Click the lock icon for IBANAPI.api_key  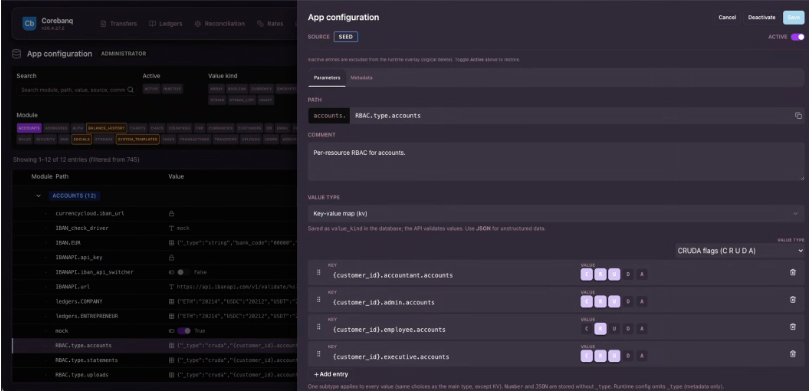(172, 257)
